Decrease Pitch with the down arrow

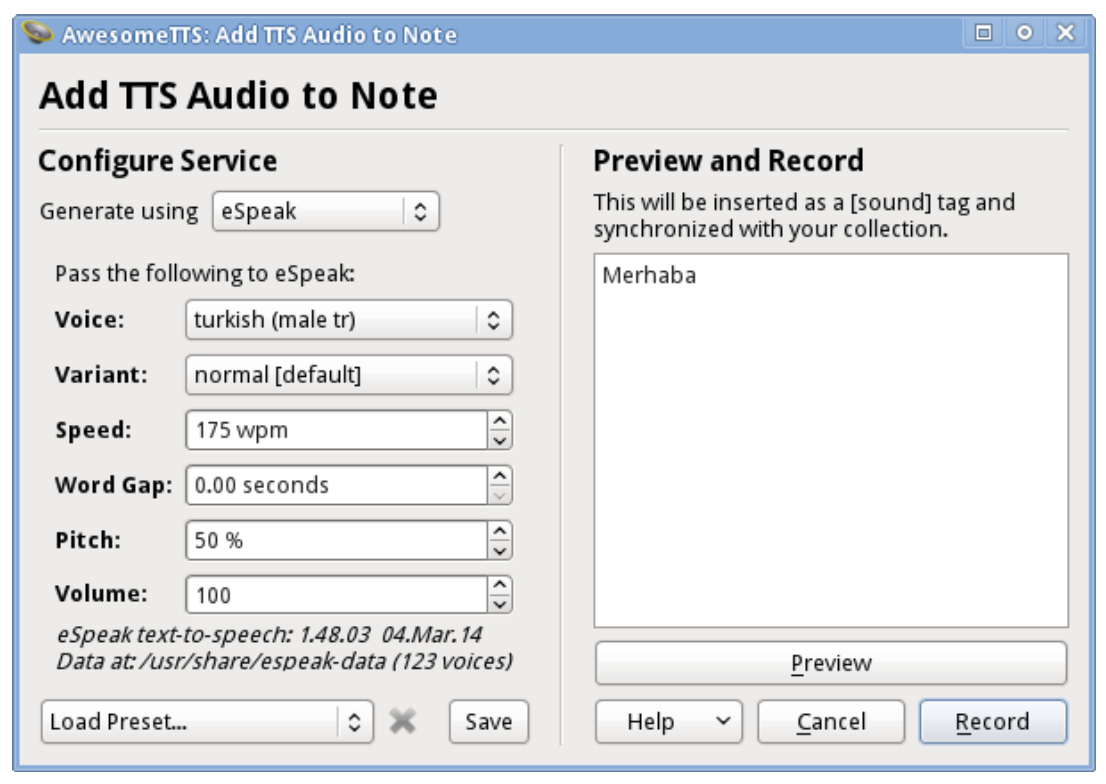point(499,550)
